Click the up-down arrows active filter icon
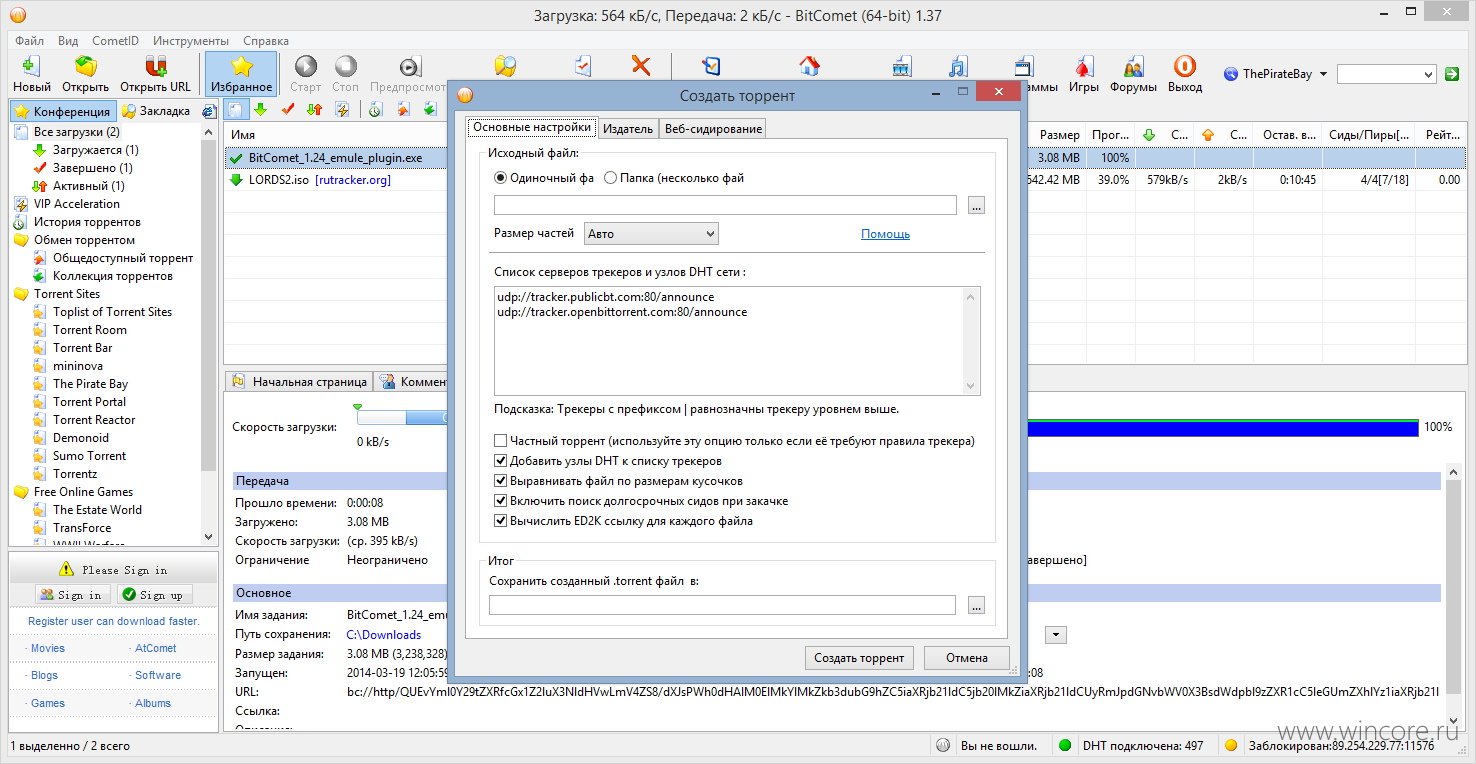The height and width of the screenshot is (764, 1476). (314, 109)
